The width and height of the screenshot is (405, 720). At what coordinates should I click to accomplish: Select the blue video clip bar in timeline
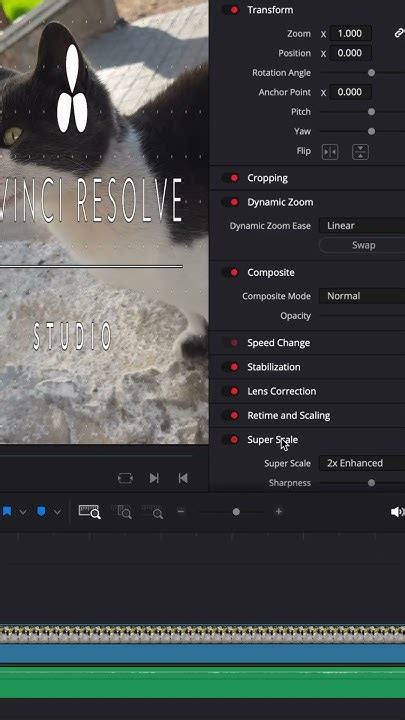[x=202, y=653]
